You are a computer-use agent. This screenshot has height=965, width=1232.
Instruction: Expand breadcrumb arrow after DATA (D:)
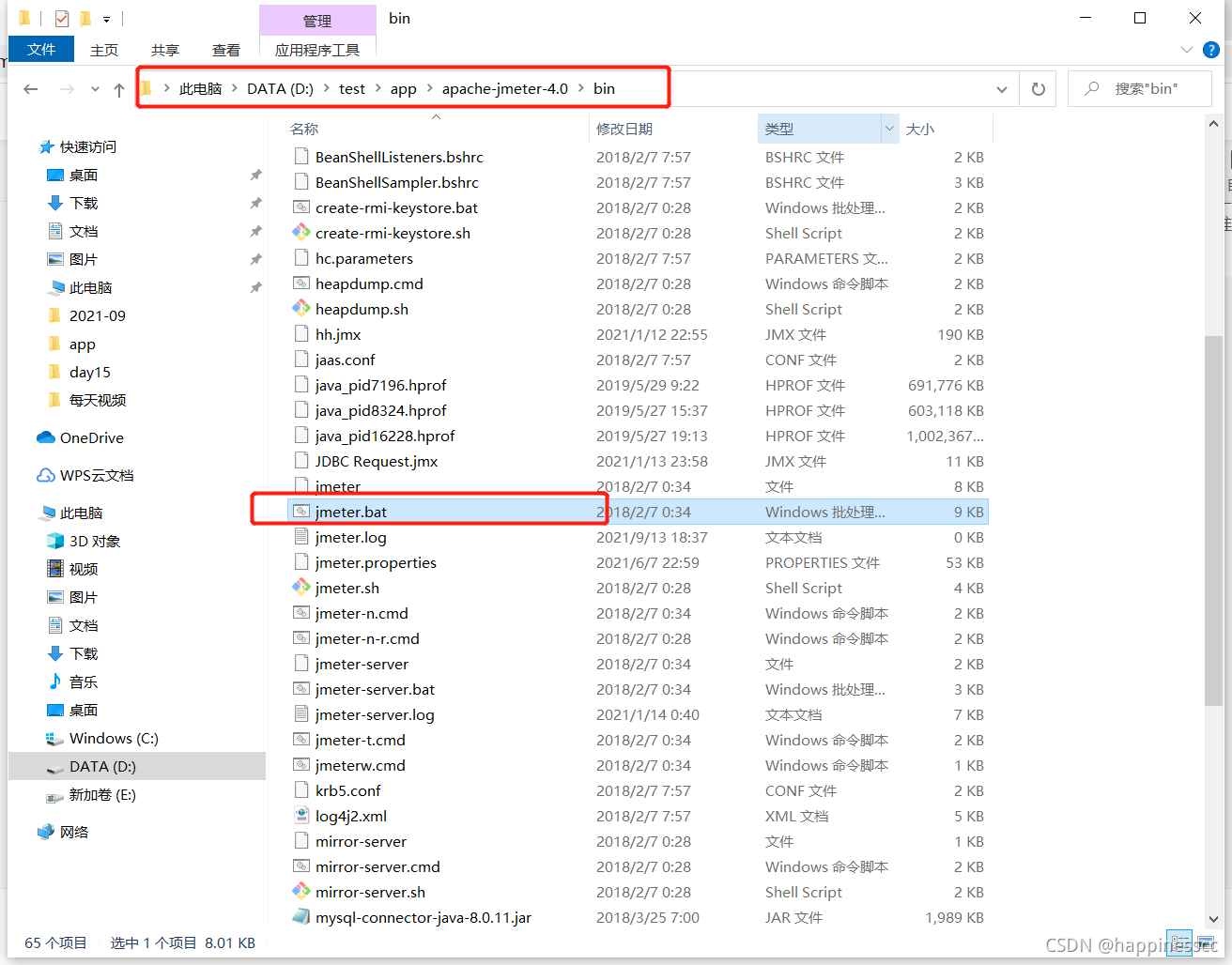click(x=327, y=88)
